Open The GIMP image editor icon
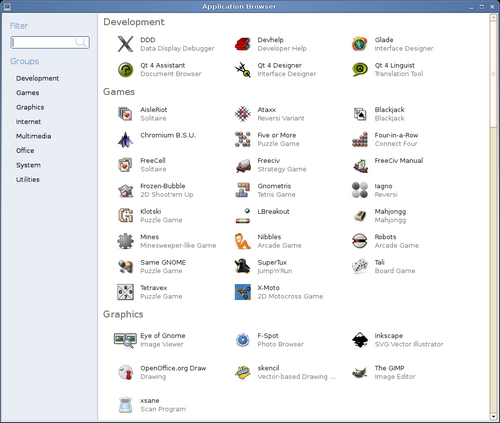This screenshot has width=500, height=423. pos(360,372)
